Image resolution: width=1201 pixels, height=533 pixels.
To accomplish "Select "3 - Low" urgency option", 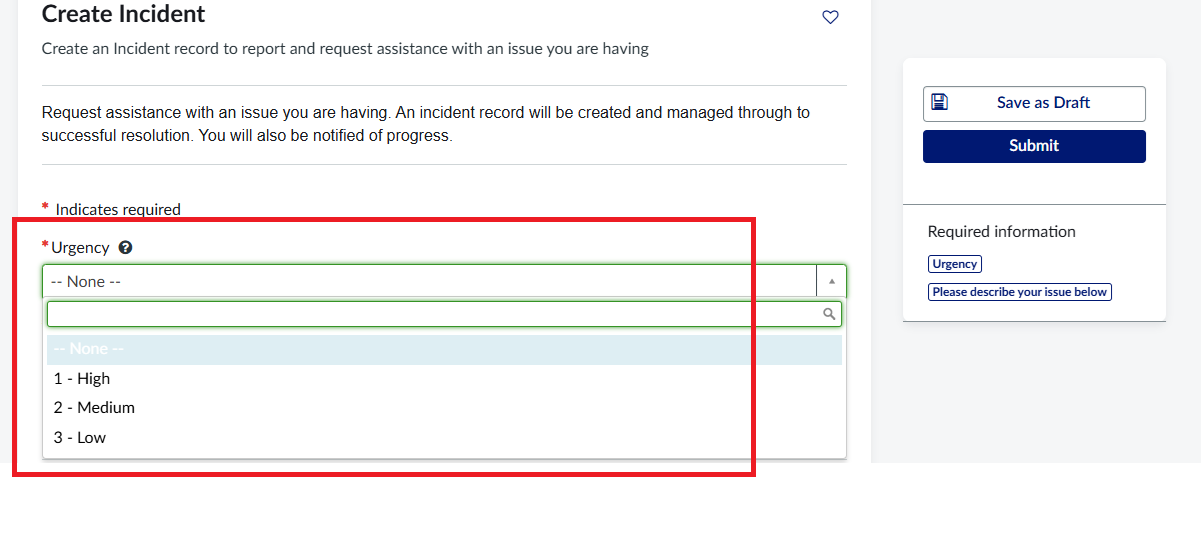I will click(x=80, y=438).
